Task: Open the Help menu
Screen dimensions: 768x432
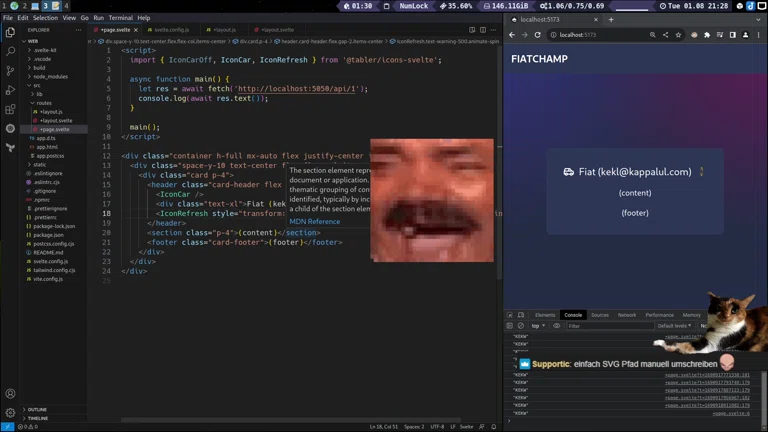Action: click(x=144, y=18)
